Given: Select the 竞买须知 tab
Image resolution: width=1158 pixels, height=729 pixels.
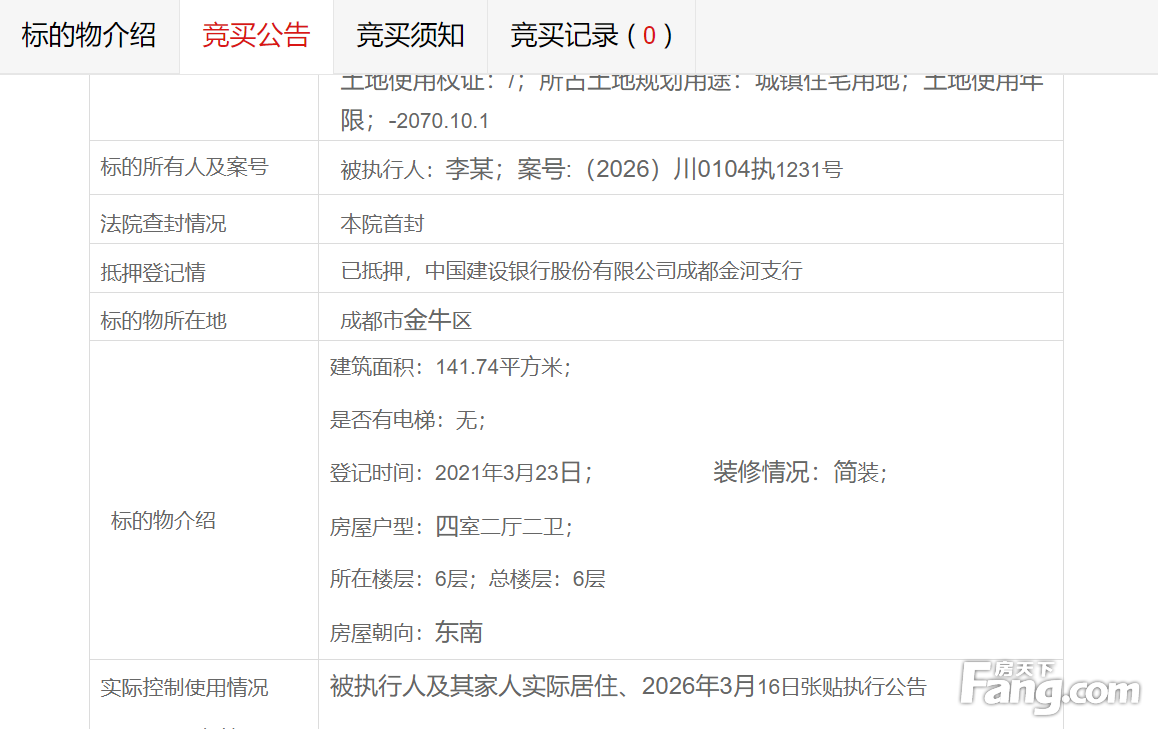Looking at the screenshot, I should tap(410, 36).
